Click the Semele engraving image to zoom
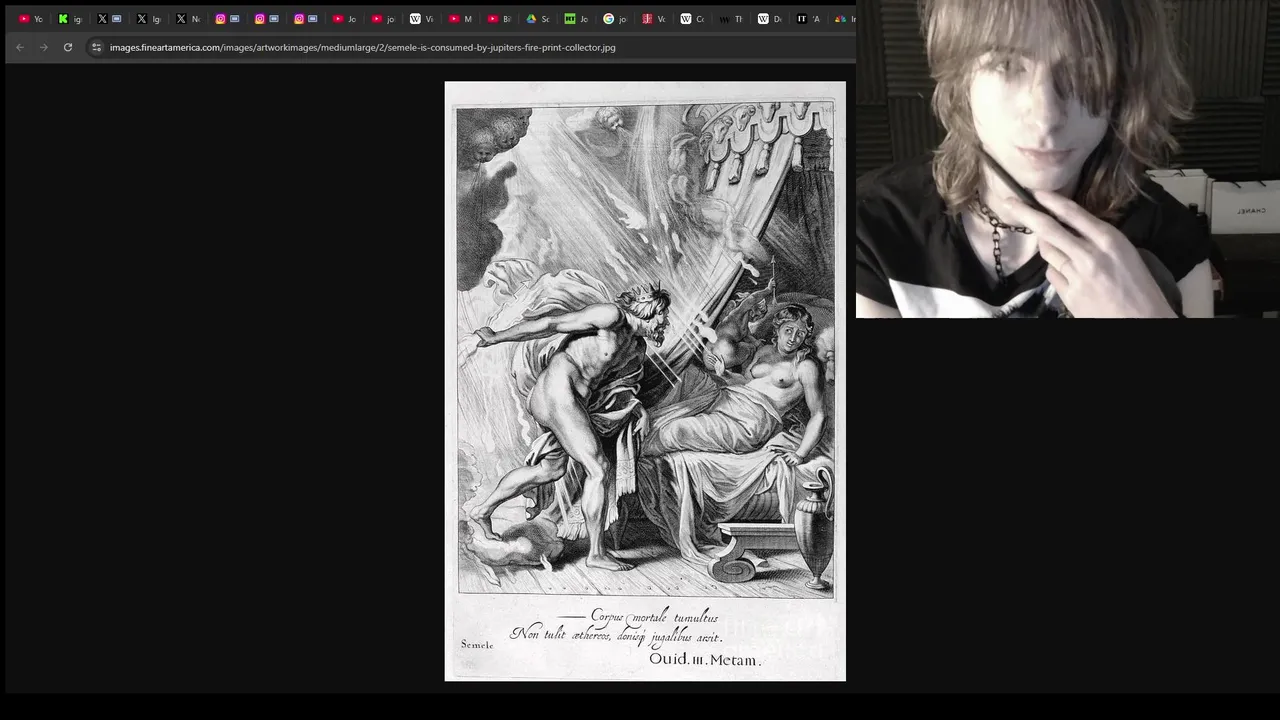 coord(645,381)
